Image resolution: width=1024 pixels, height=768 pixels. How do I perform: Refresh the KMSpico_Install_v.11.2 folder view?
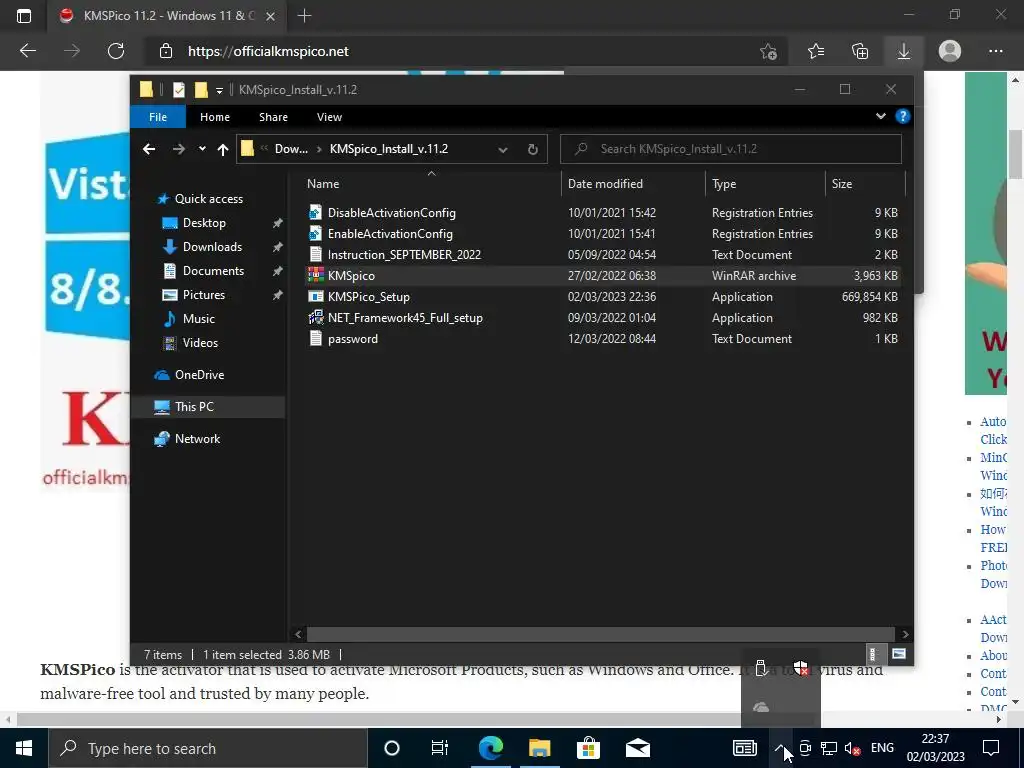533,149
